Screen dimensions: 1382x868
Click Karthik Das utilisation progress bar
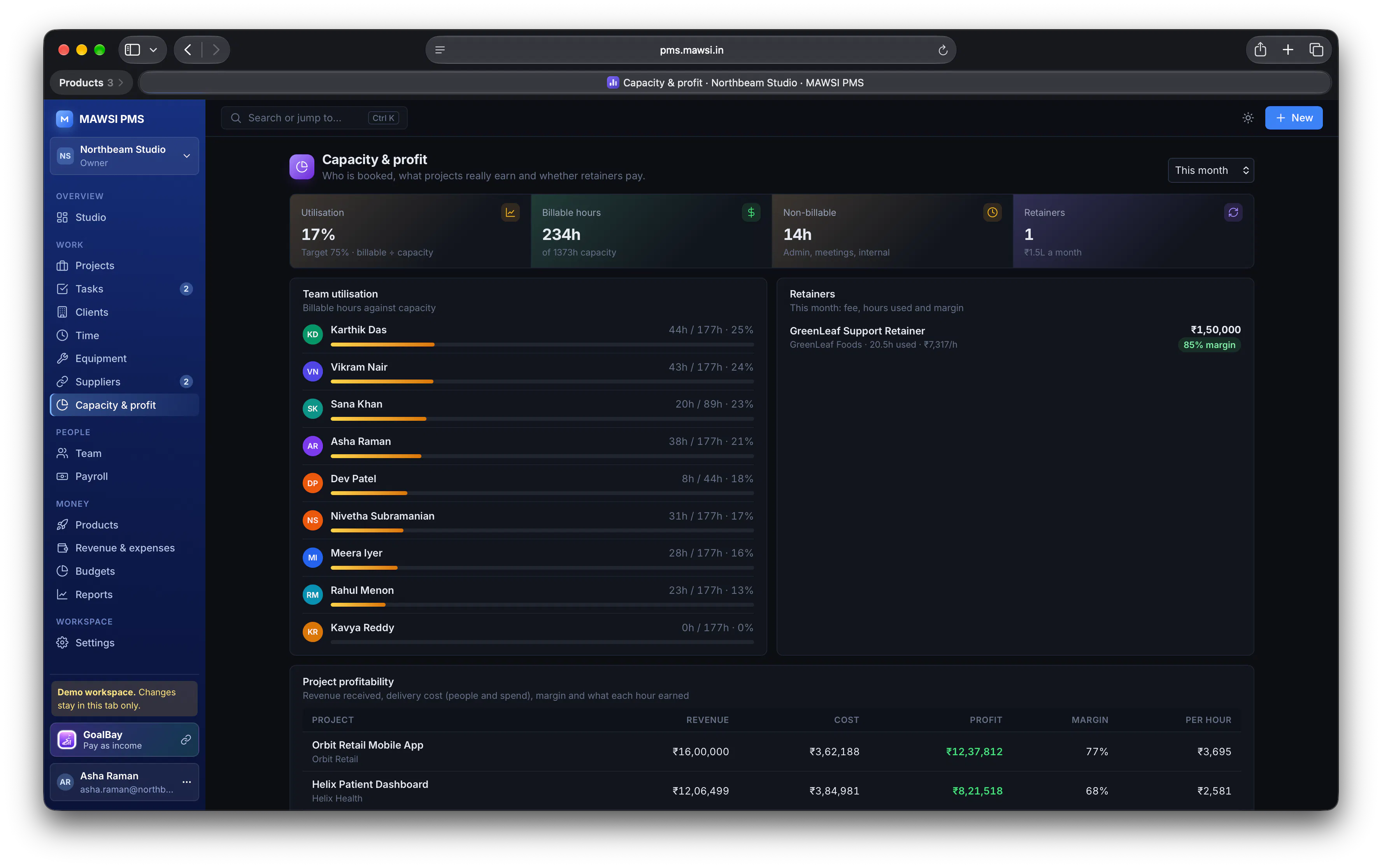pyautogui.click(x=542, y=345)
